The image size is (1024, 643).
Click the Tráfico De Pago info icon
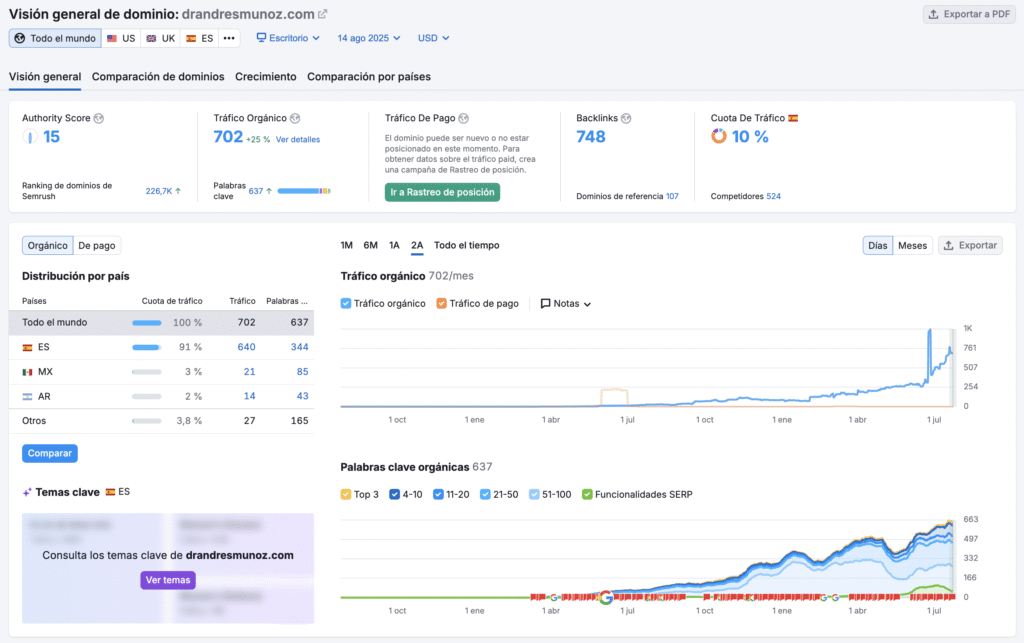point(464,118)
